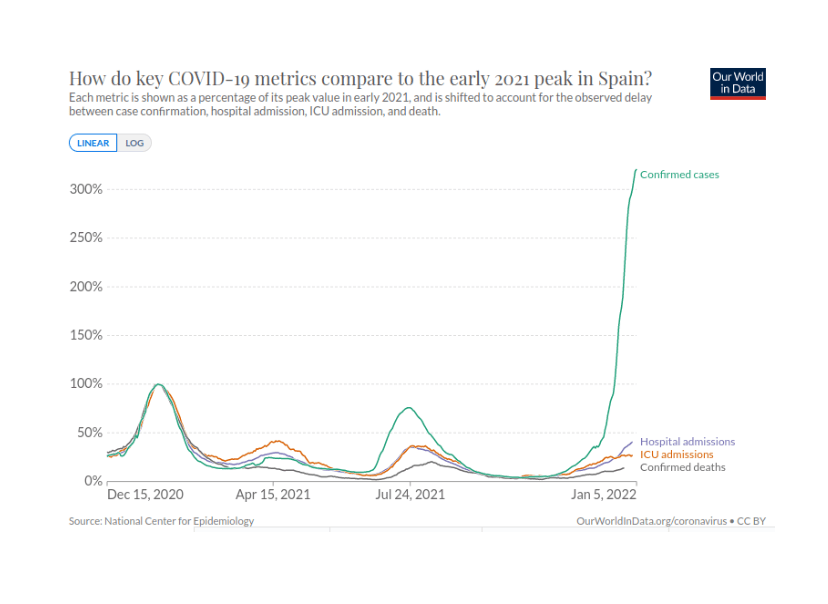828x604 pixels.
Task: Click the 100% y-axis label
Action: click(86, 384)
